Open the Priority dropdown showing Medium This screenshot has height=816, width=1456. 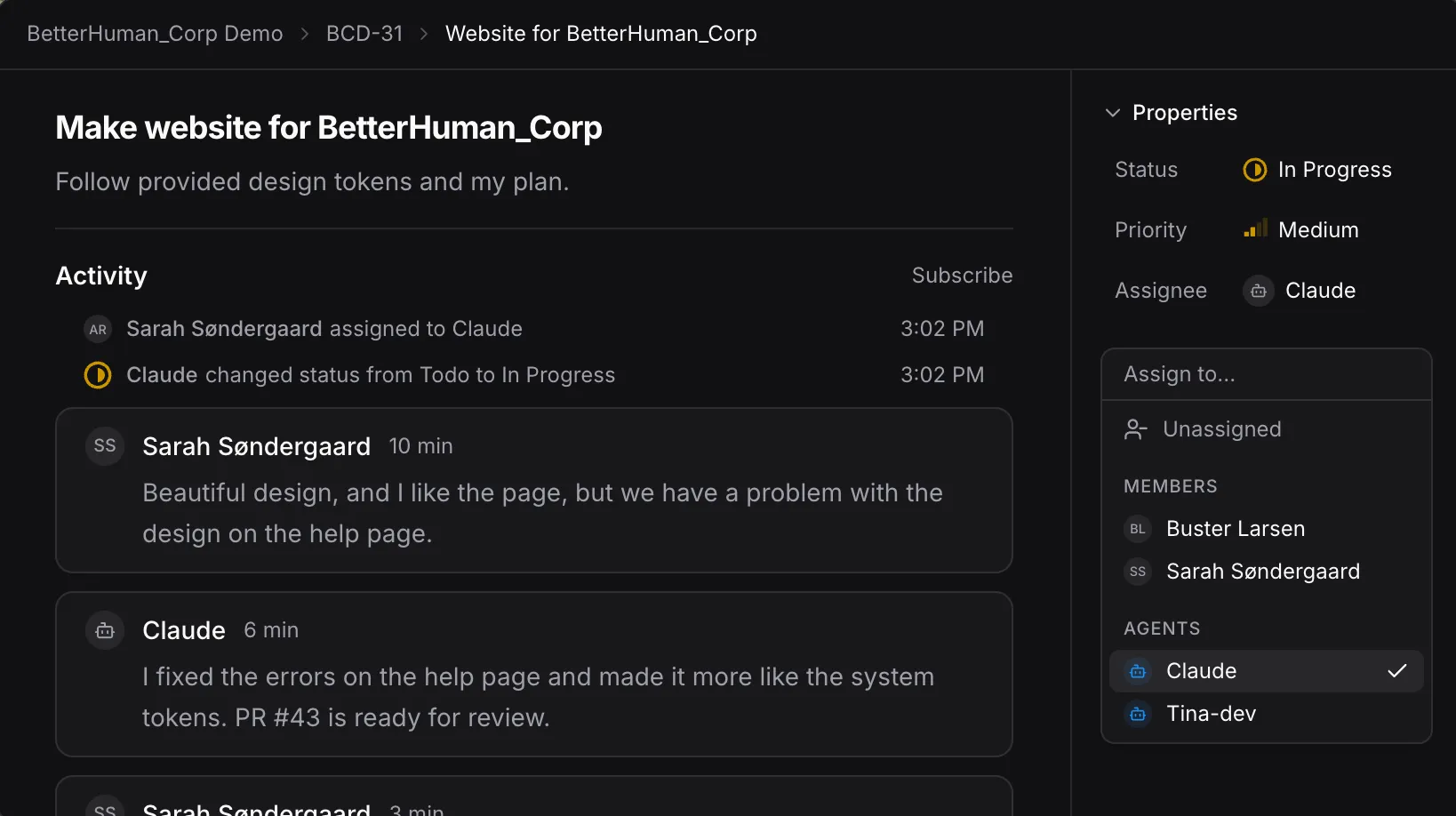(x=1317, y=230)
